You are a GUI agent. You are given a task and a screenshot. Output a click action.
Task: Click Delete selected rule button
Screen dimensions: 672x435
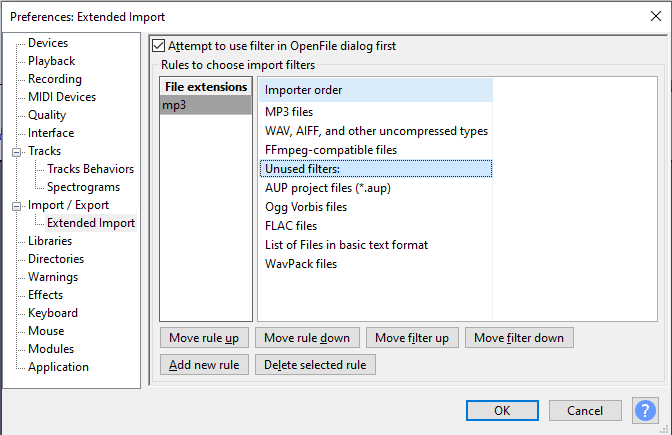[x=315, y=365]
